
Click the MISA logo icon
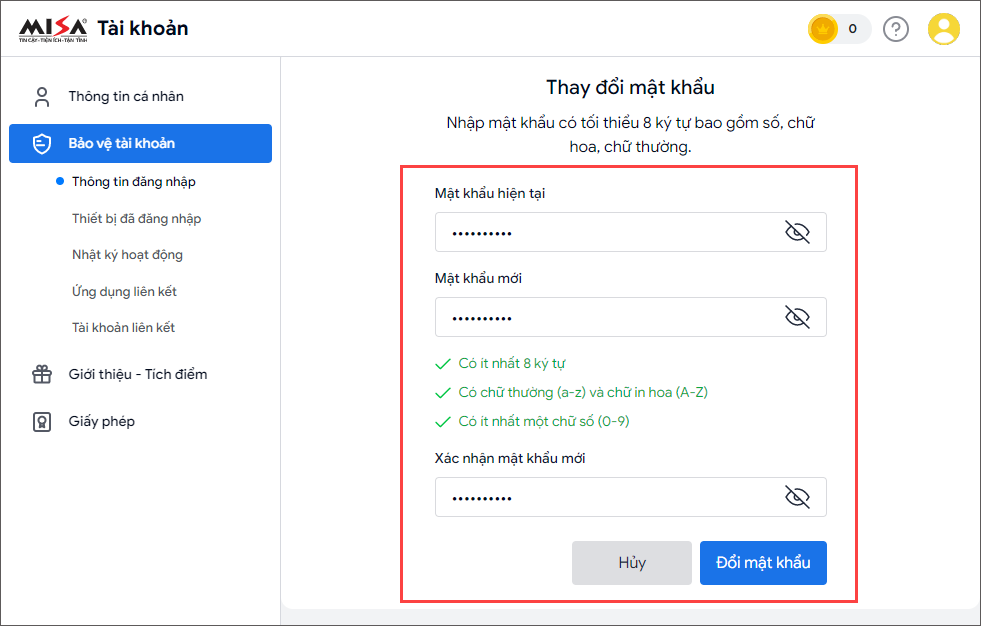(53, 29)
